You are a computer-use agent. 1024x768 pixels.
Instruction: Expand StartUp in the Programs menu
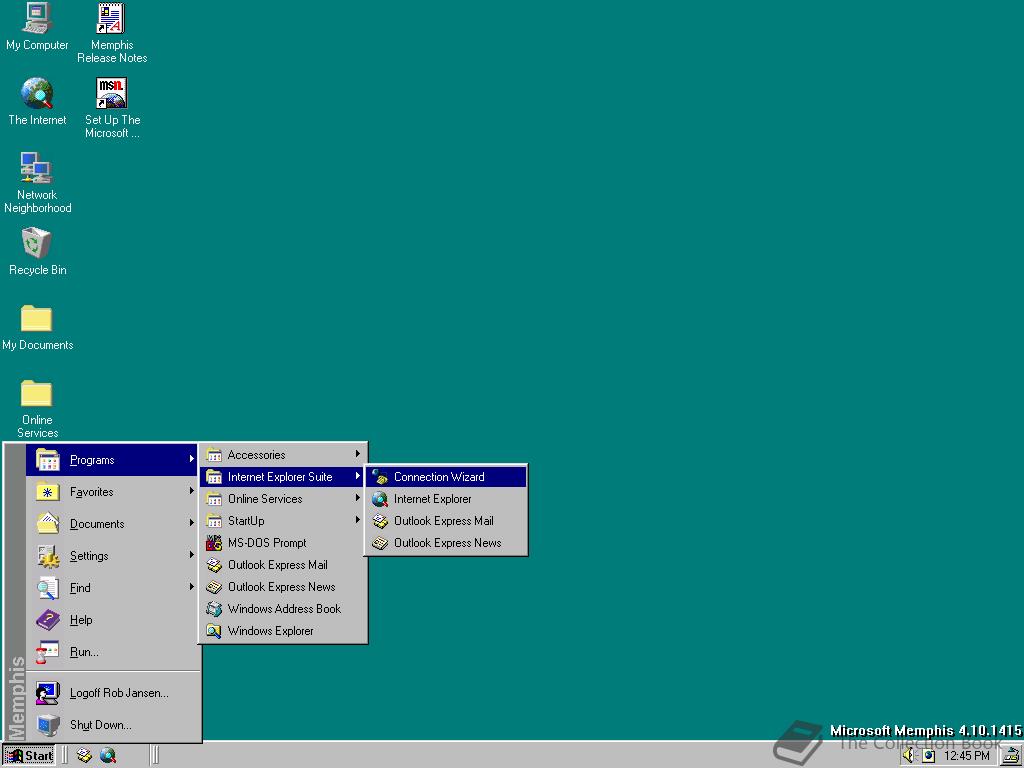283,520
